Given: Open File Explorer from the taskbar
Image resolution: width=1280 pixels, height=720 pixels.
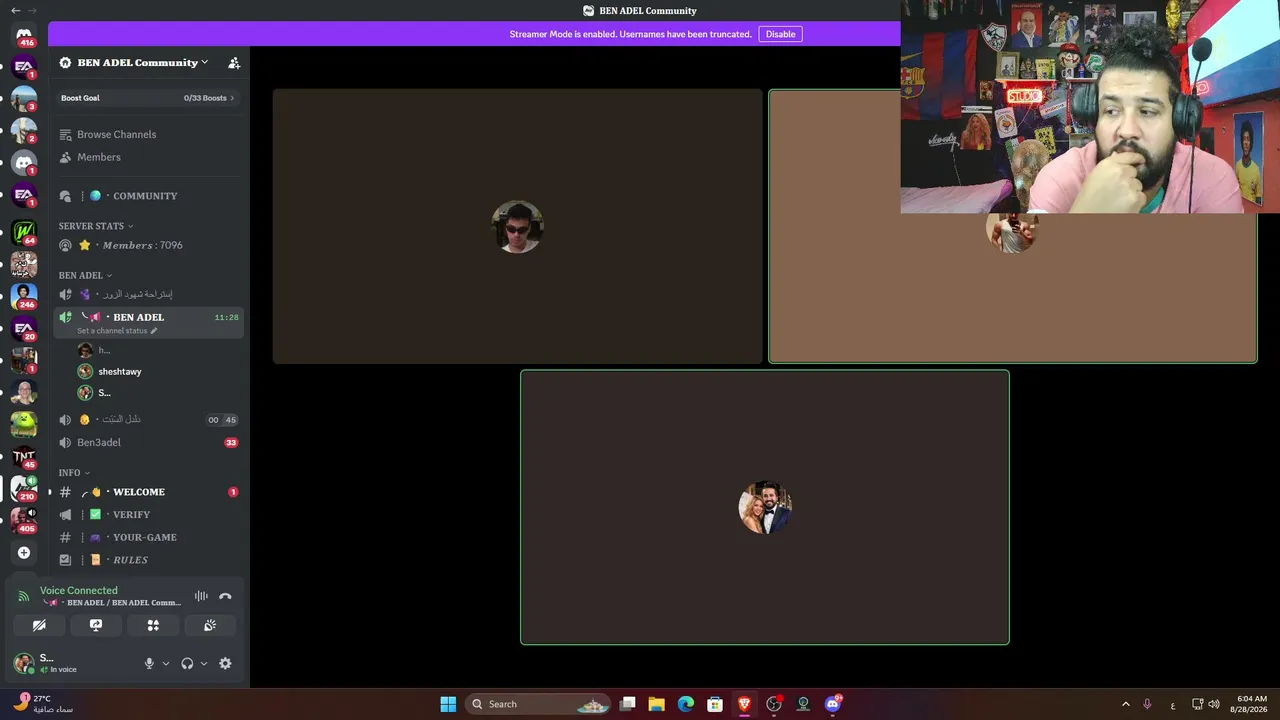Looking at the screenshot, I should [x=657, y=704].
